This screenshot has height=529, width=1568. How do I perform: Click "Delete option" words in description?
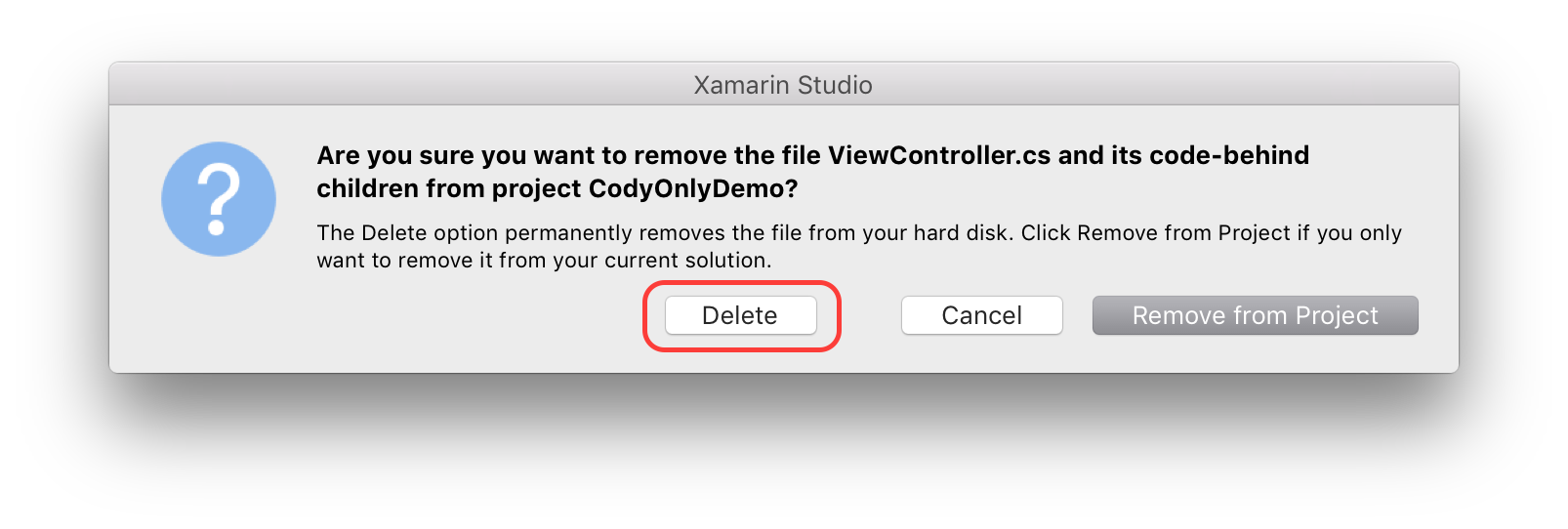[430, 233]
